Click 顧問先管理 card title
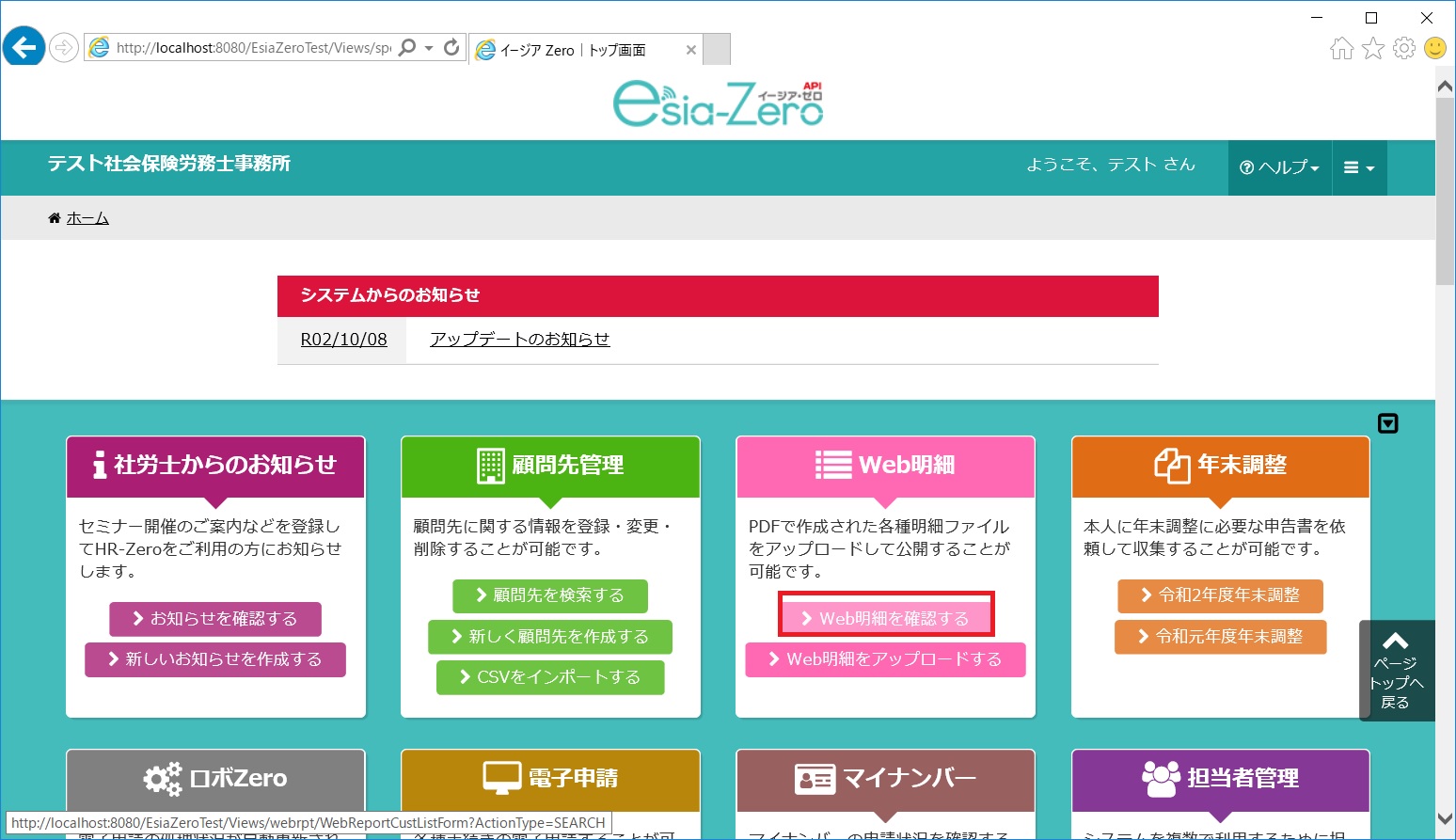 coord(568,465)
